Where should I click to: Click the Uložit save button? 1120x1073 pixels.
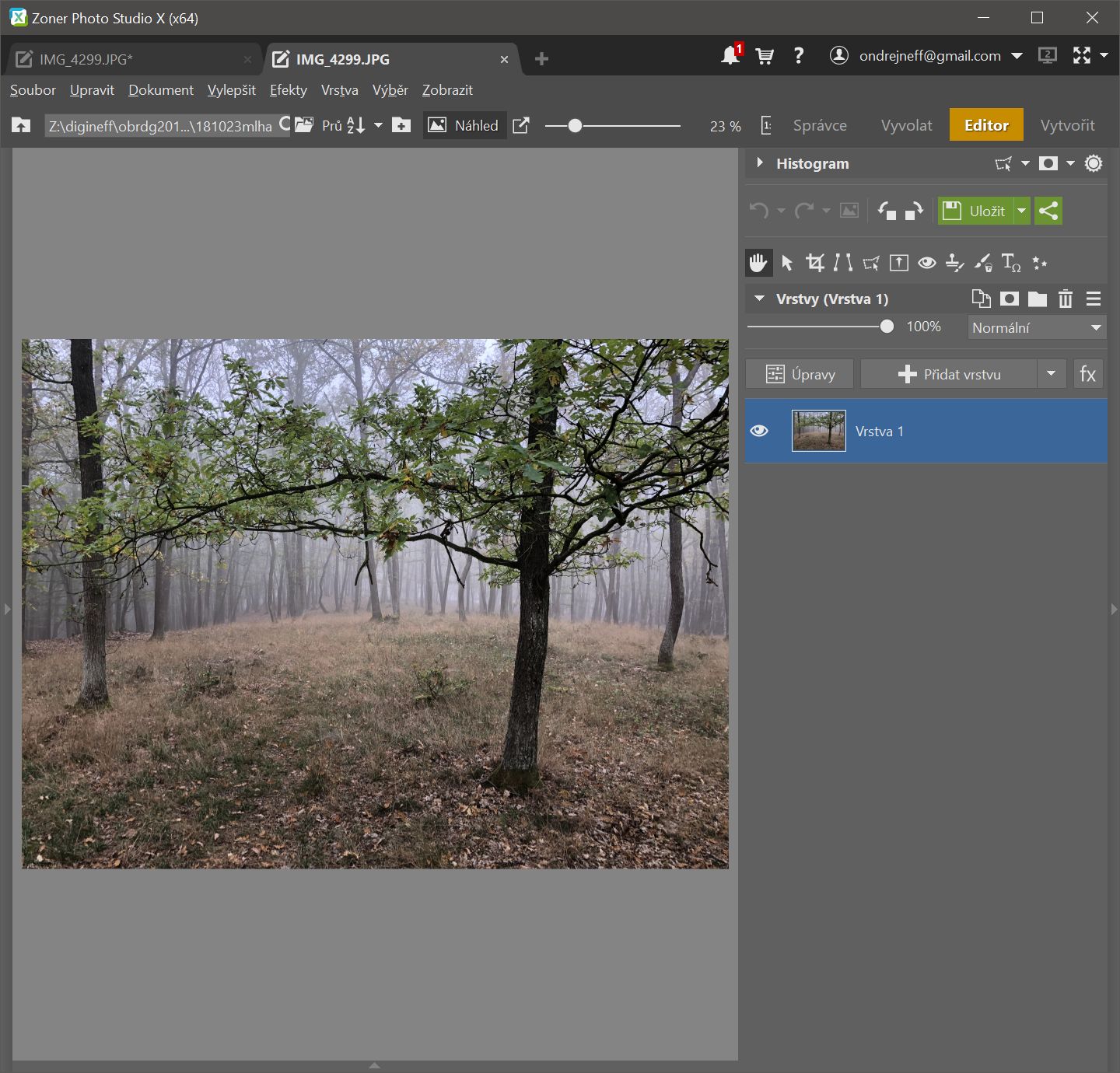pyautogui.click(x=975, y=211)
